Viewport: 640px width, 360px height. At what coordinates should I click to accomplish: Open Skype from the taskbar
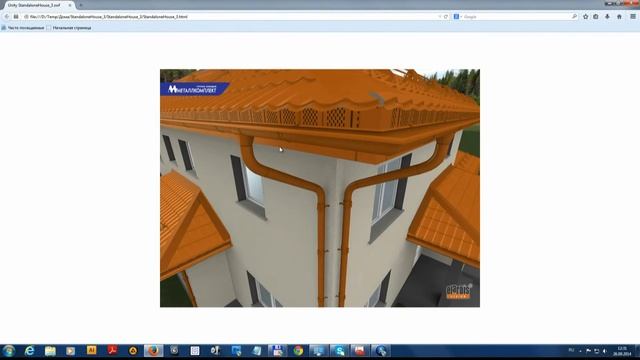[x=339, y=351]
